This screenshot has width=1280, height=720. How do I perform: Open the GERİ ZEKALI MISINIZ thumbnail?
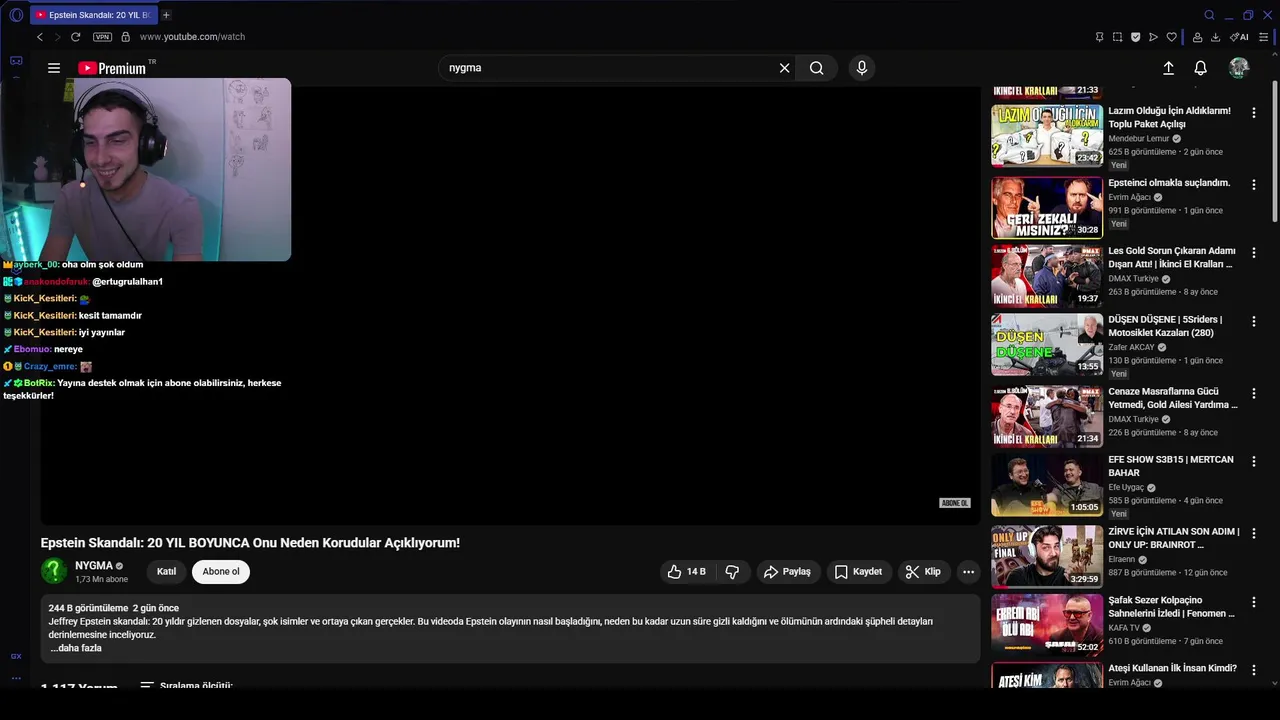coord(1047,207)
